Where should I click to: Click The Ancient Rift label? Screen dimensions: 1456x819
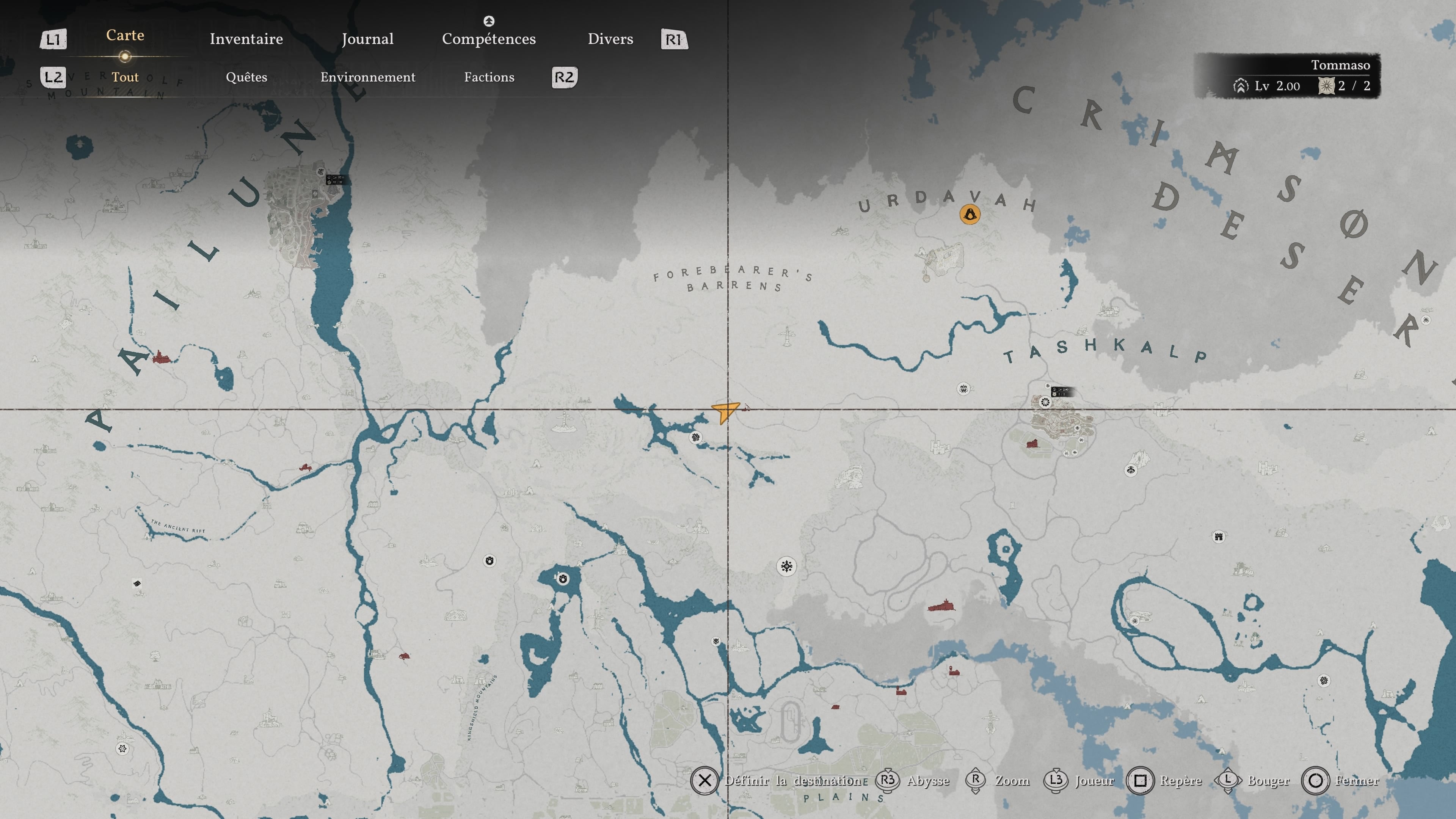(178, 526)
